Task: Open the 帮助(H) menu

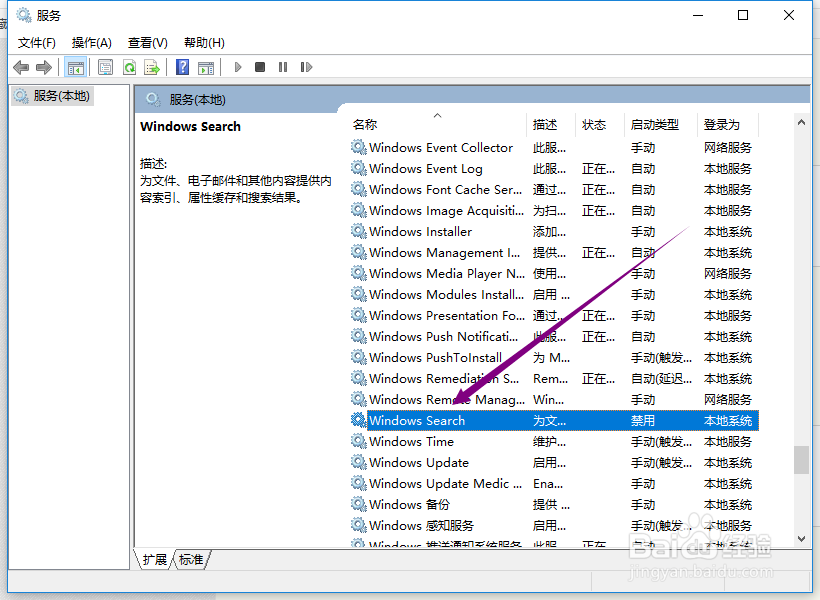Action: click(204, 43)
